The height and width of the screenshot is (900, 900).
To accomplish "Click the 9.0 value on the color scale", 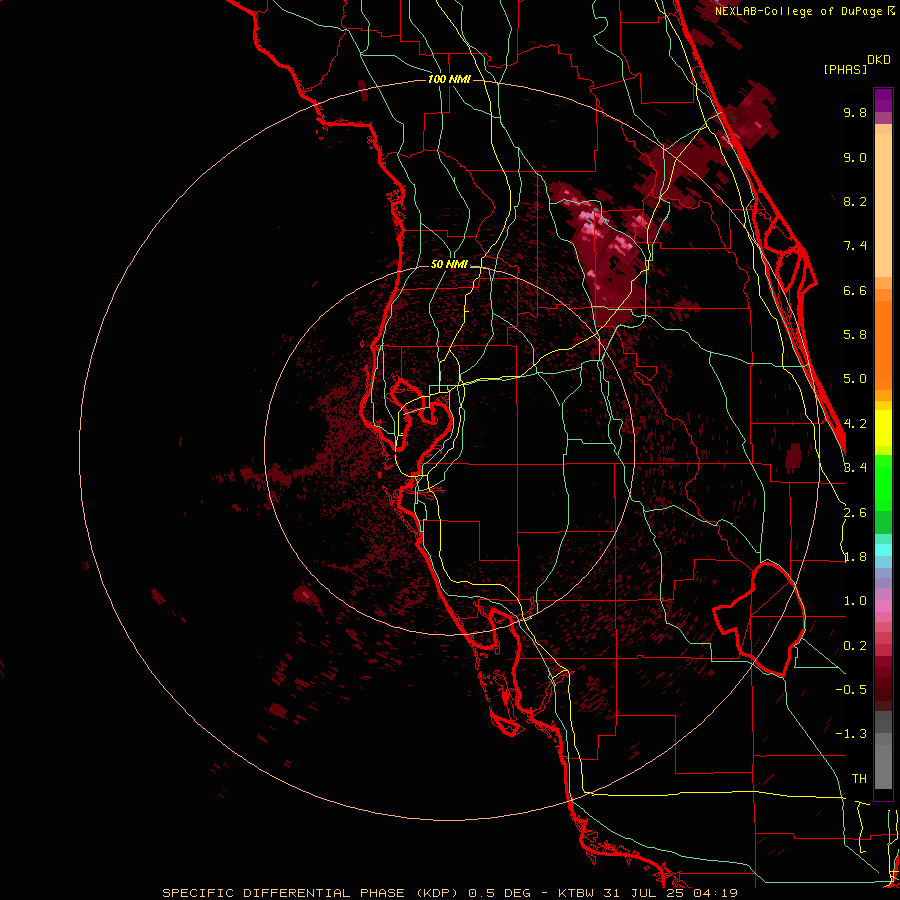I will tap(855, 157).
